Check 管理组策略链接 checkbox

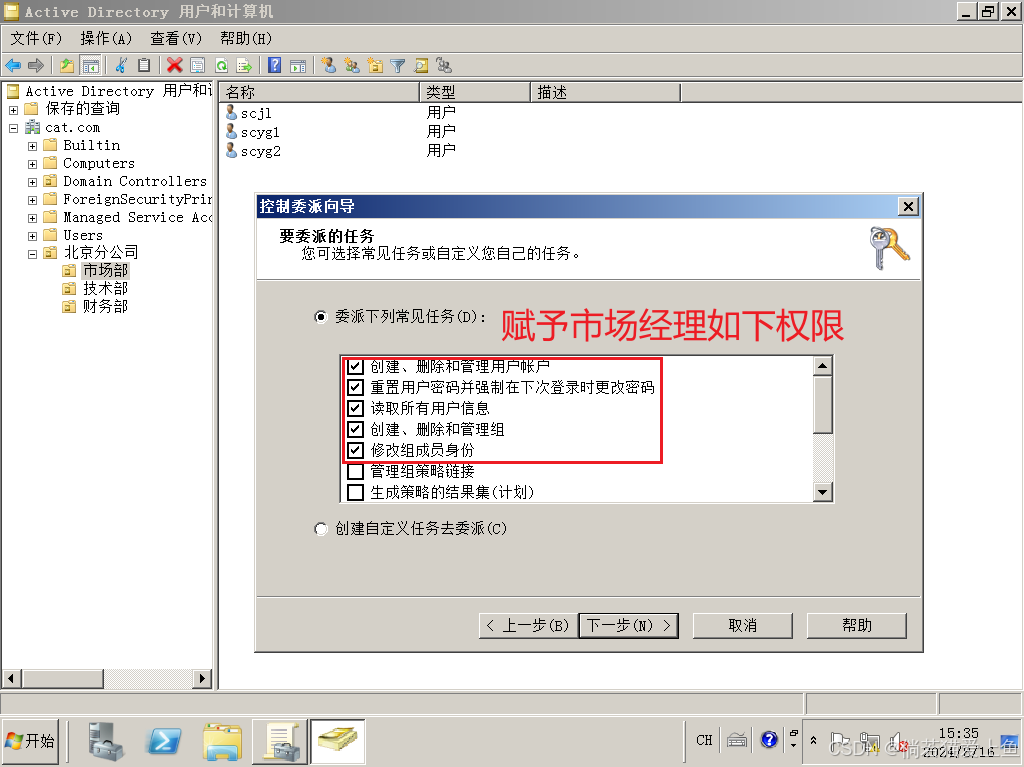point(355,471)
